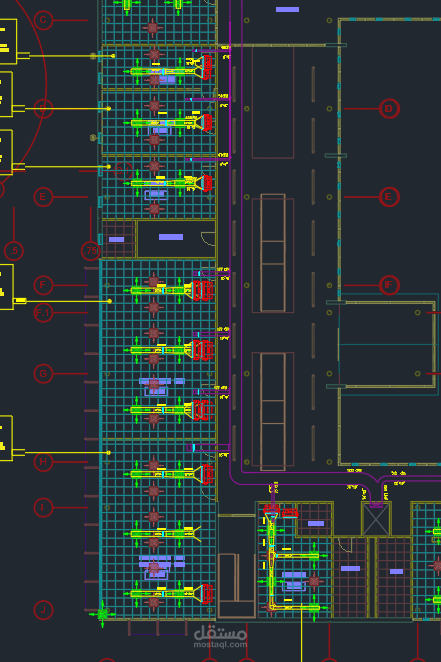The image size is (441, 662).
Task: Click the grid bubble labeled F.1
Action: pos(43,312)
